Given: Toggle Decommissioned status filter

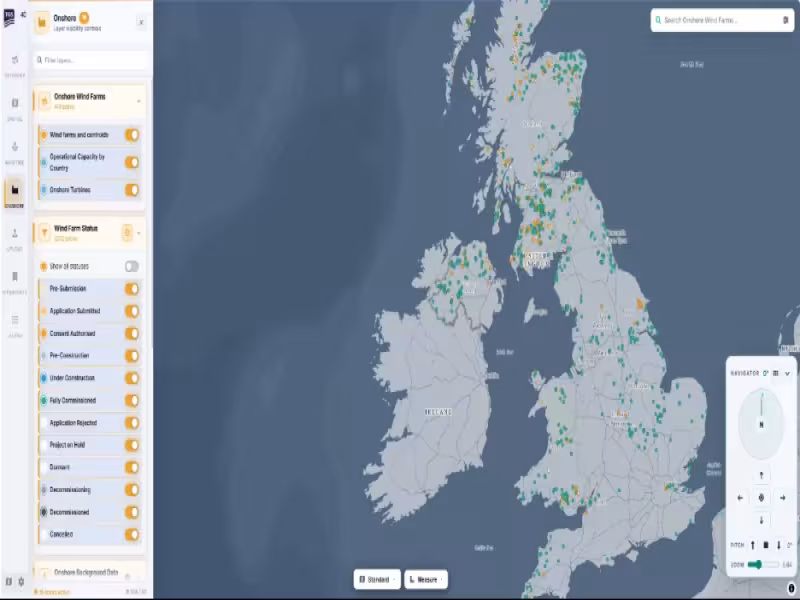Looking at the screenshot, I should (132, 512).
